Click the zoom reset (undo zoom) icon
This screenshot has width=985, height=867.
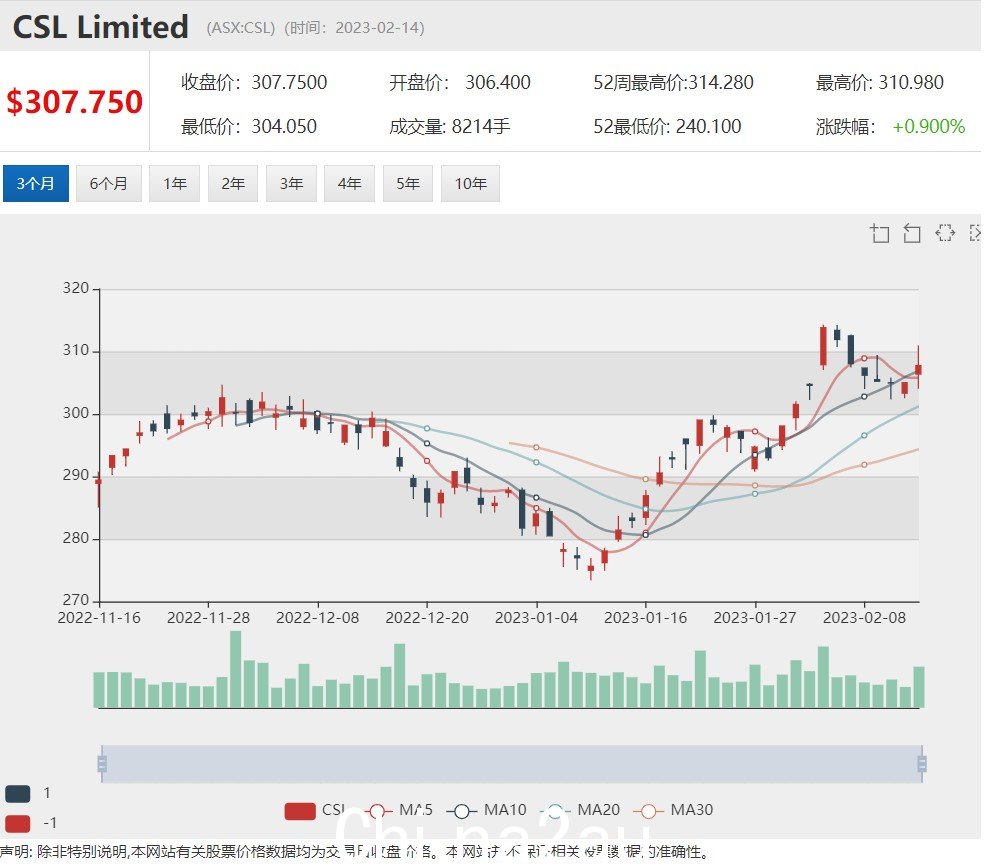[912, 233]
